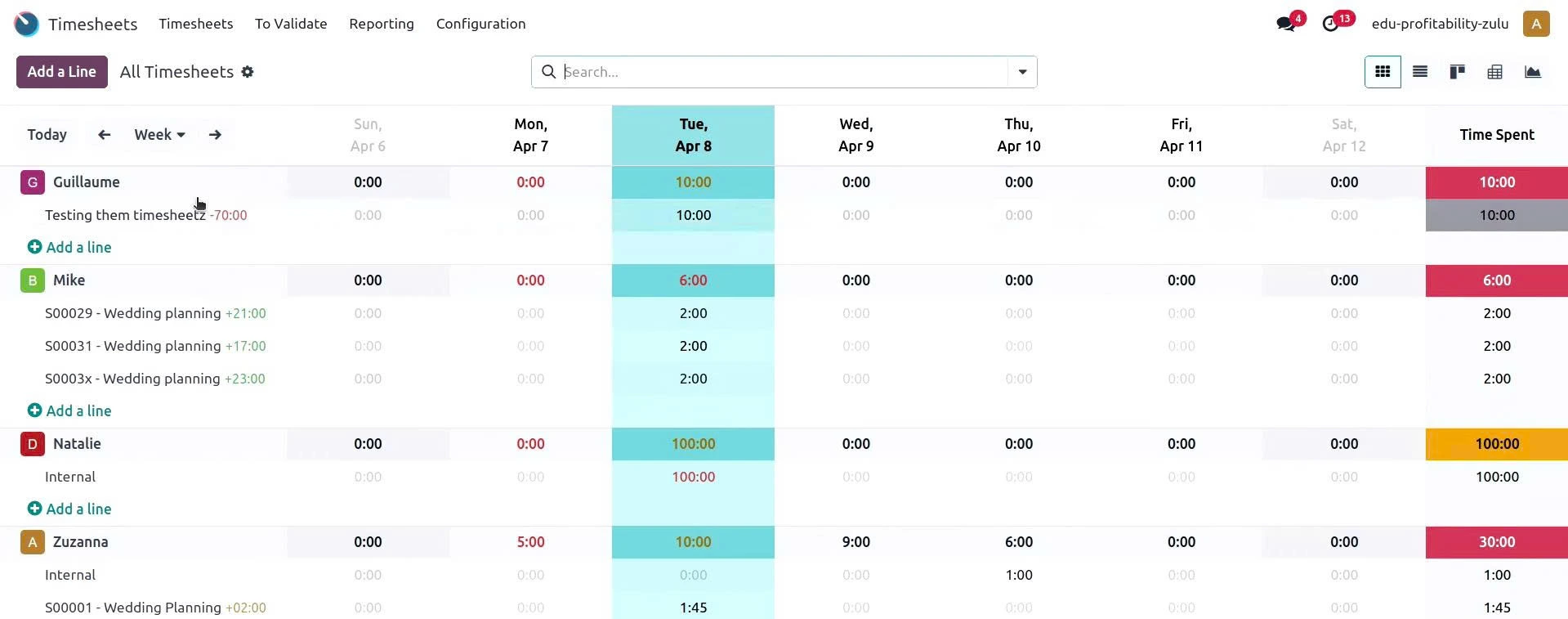The width and height of the screenshot is (1568, 619).
Task: Go to the next week arrow
Action: 214,134
